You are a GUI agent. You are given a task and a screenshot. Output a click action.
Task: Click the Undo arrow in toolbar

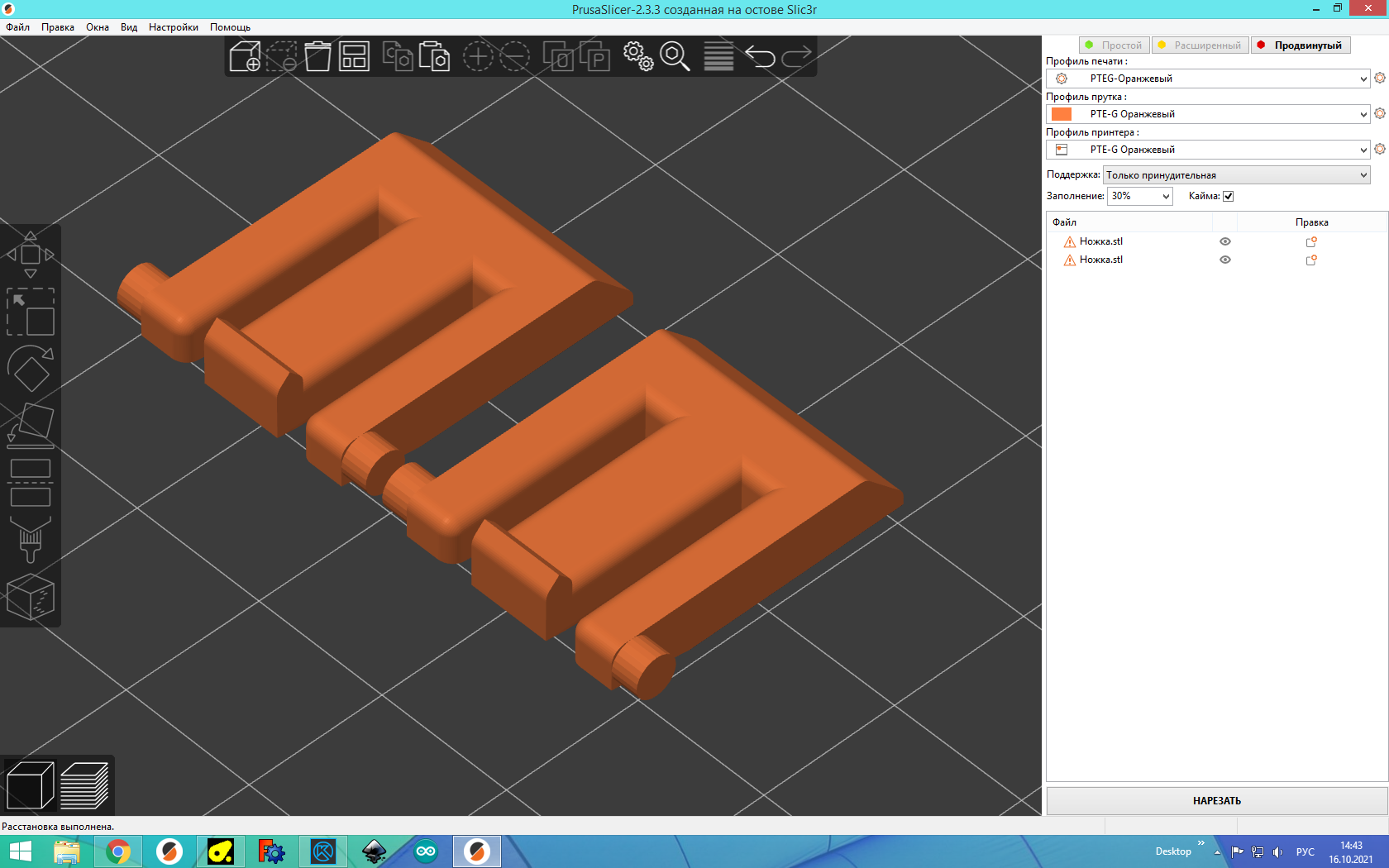point(760,56)
